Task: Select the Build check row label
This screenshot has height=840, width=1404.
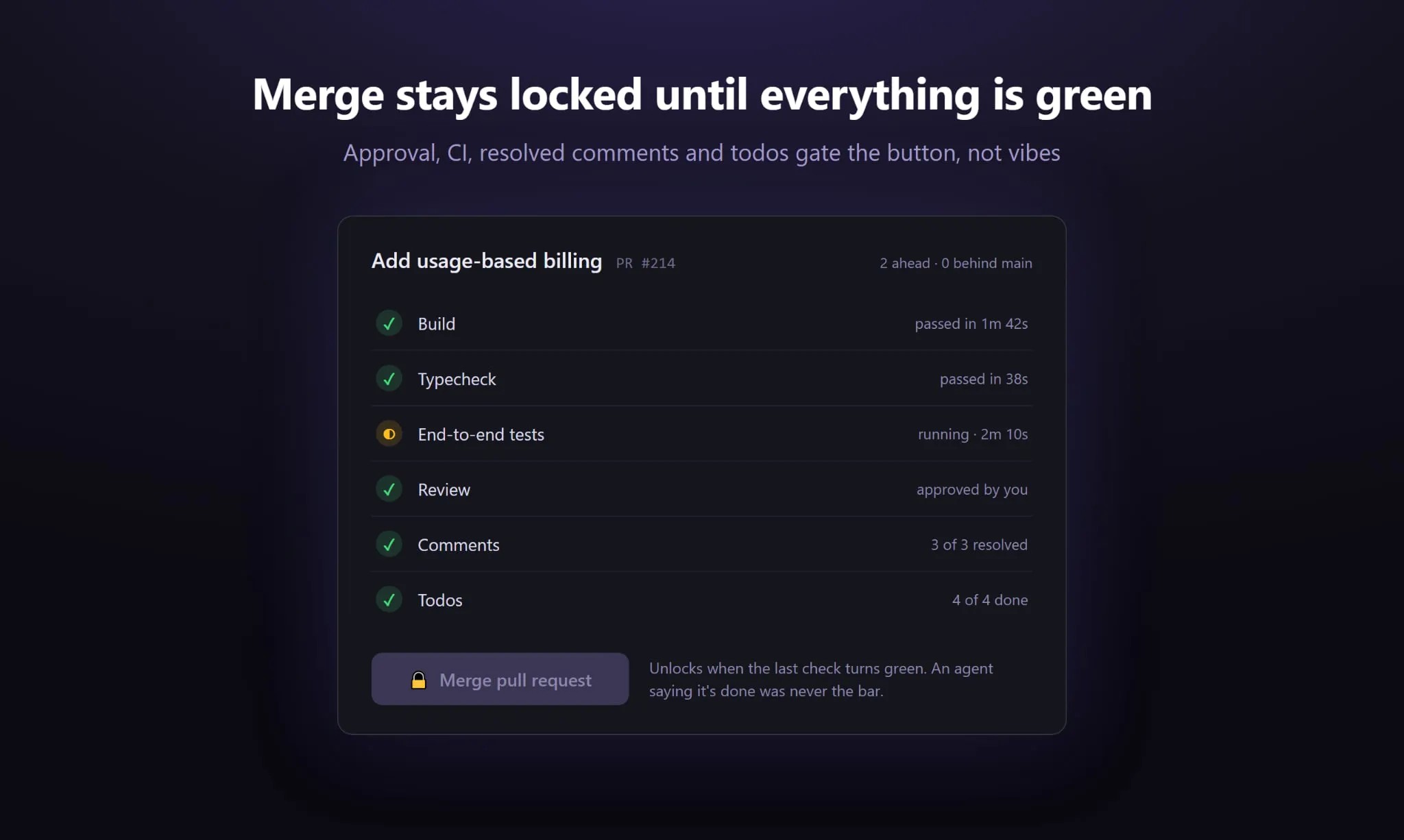Action: 437,323
